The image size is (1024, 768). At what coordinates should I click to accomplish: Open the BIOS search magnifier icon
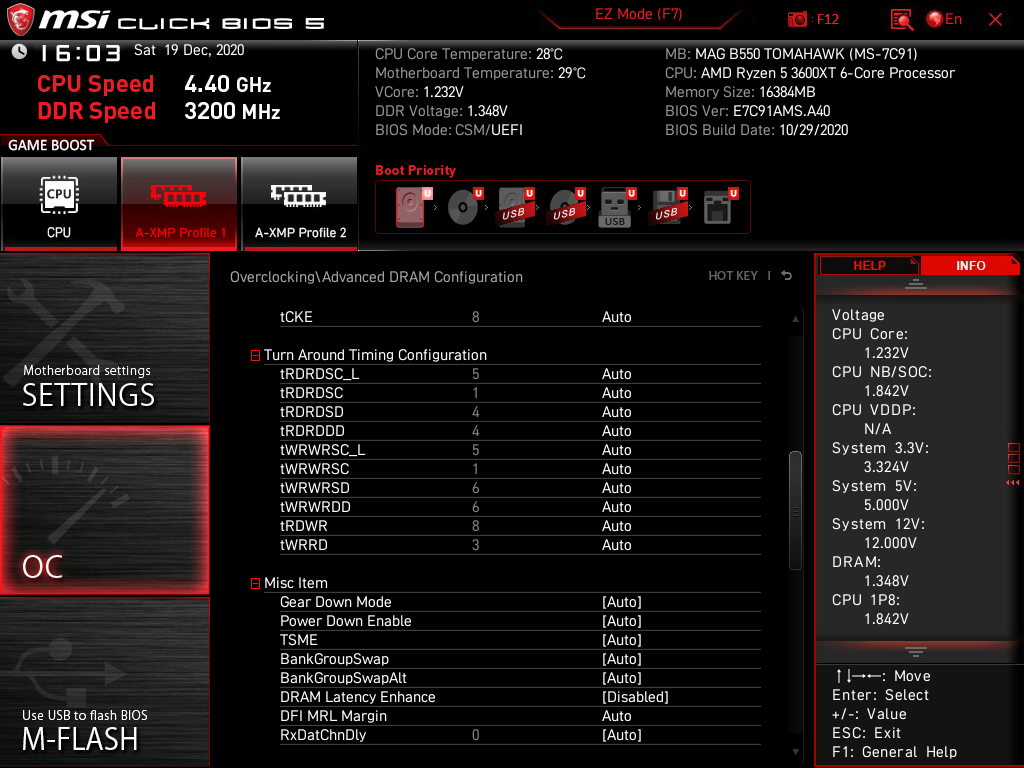click(x=901, y=20)
